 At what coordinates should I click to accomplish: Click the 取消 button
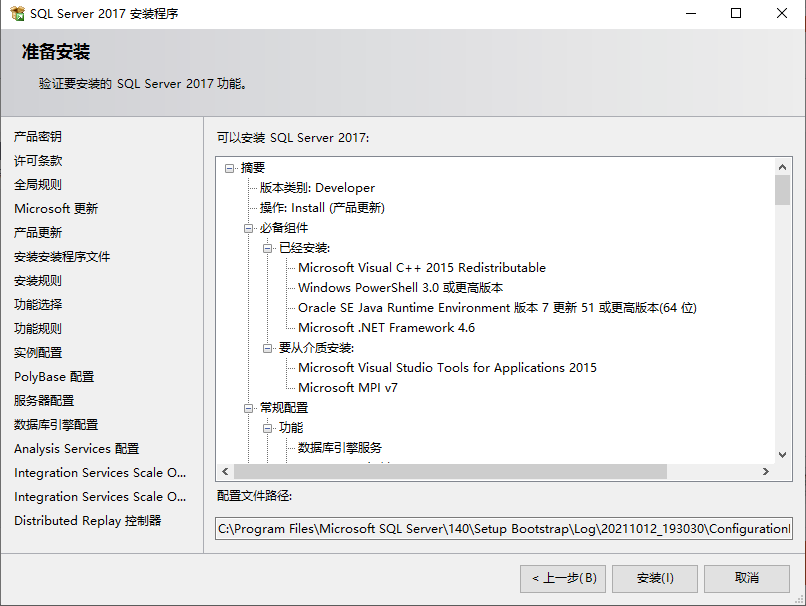[746, 579]
